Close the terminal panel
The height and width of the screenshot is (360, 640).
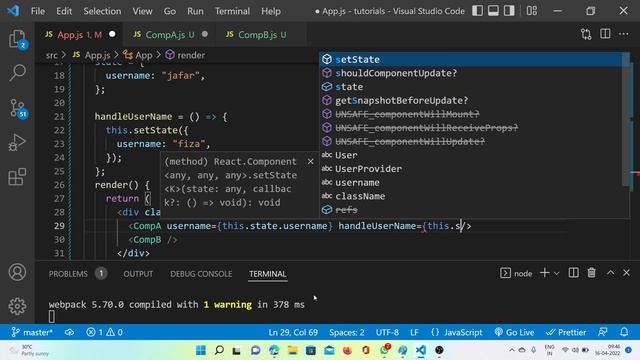pyautogui.click(x=626, y=273)
